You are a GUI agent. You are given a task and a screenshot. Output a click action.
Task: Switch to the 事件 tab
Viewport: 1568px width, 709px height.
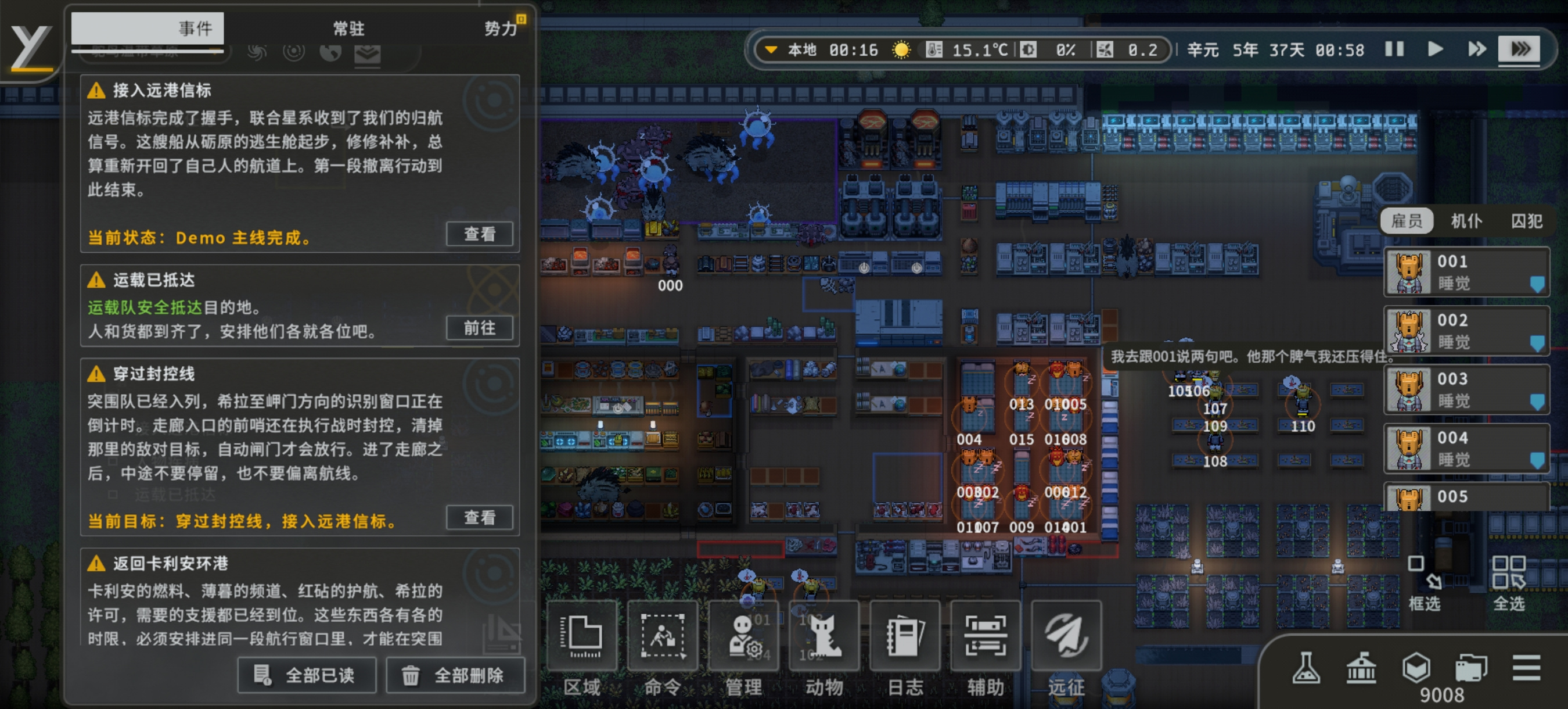pyautogui.click(x=148, y=28)
